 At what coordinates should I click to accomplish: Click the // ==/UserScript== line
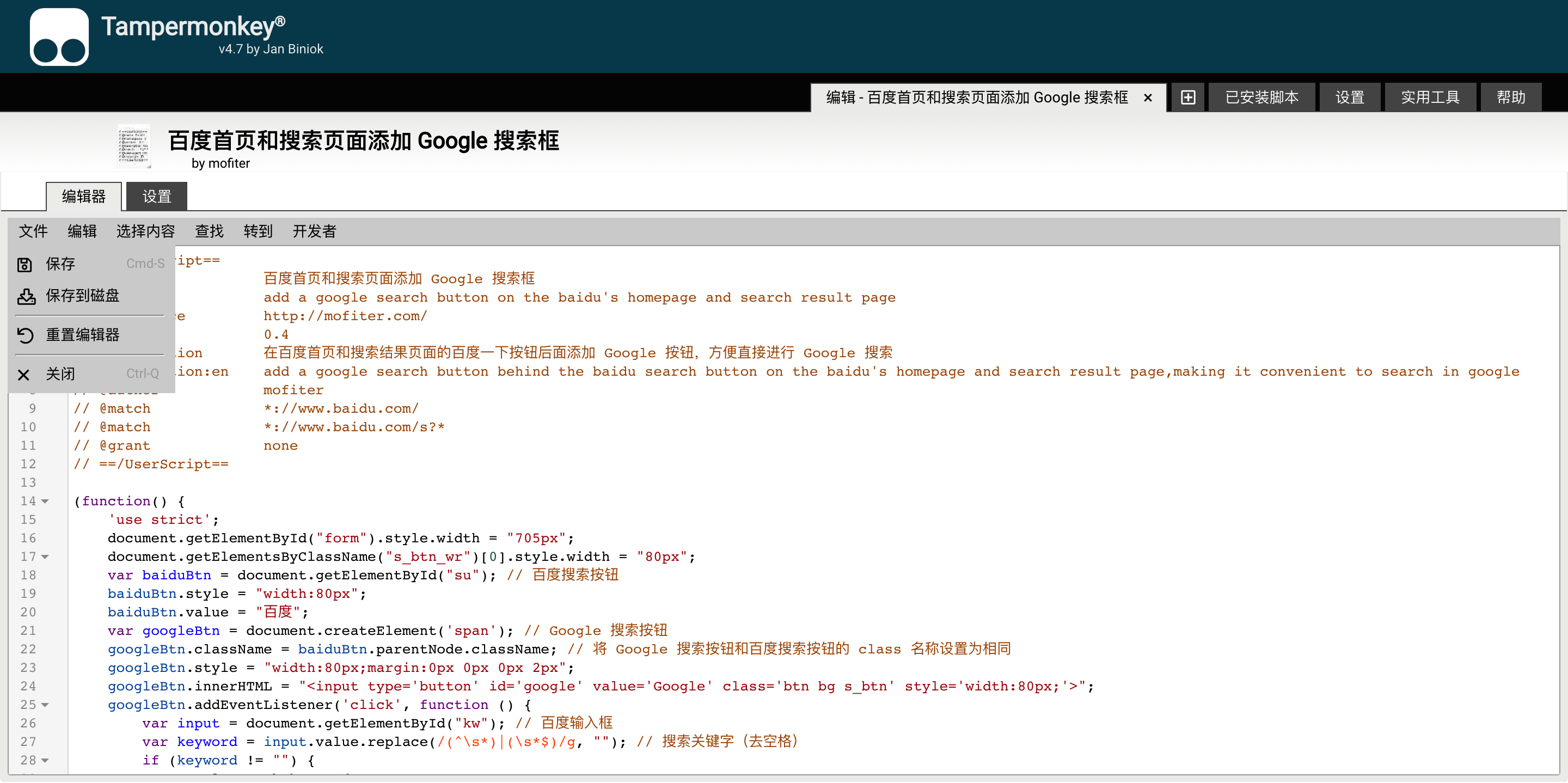(151, 464)
